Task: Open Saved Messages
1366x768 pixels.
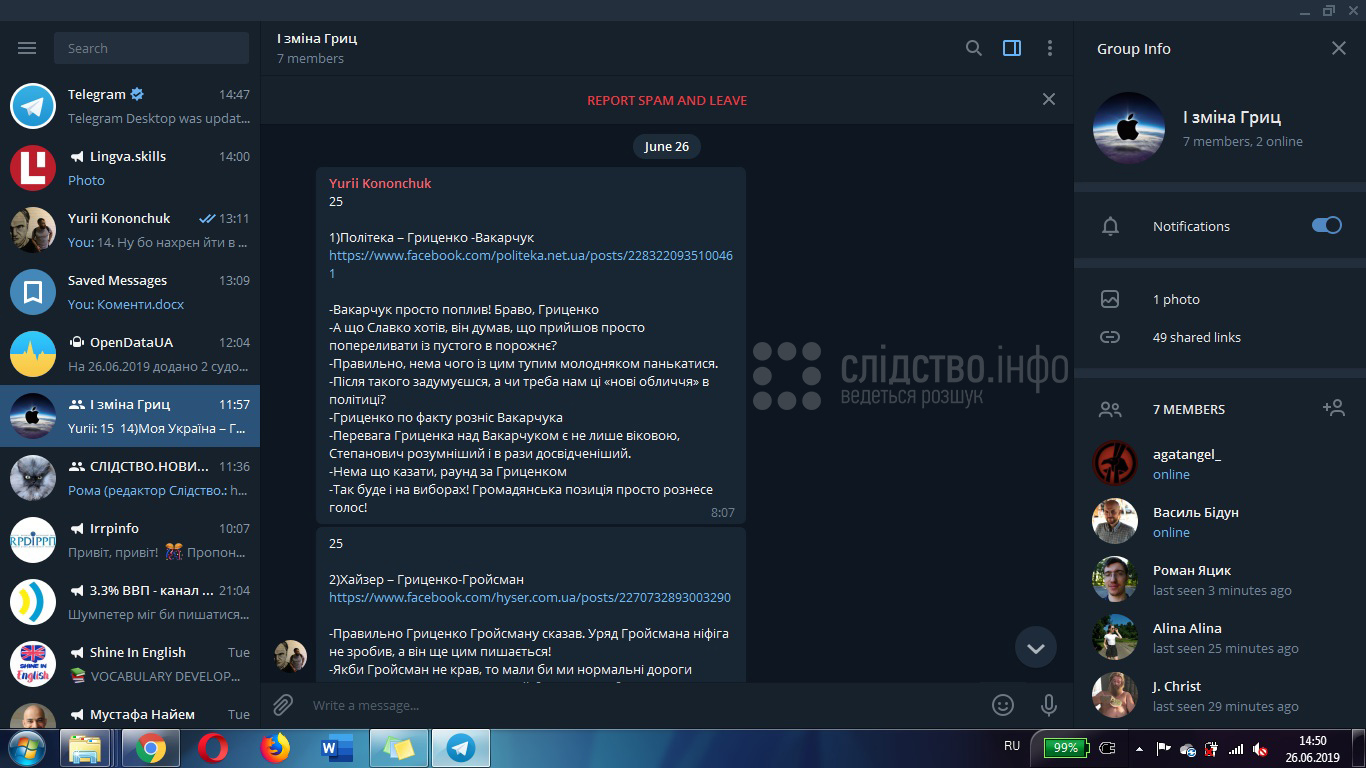Action: (130, 292)
